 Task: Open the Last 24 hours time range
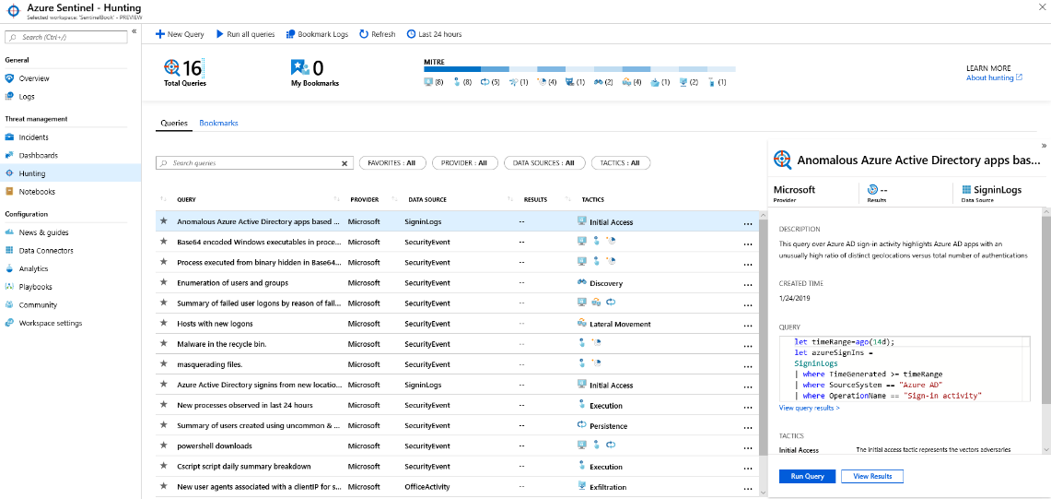pos(435,34)
